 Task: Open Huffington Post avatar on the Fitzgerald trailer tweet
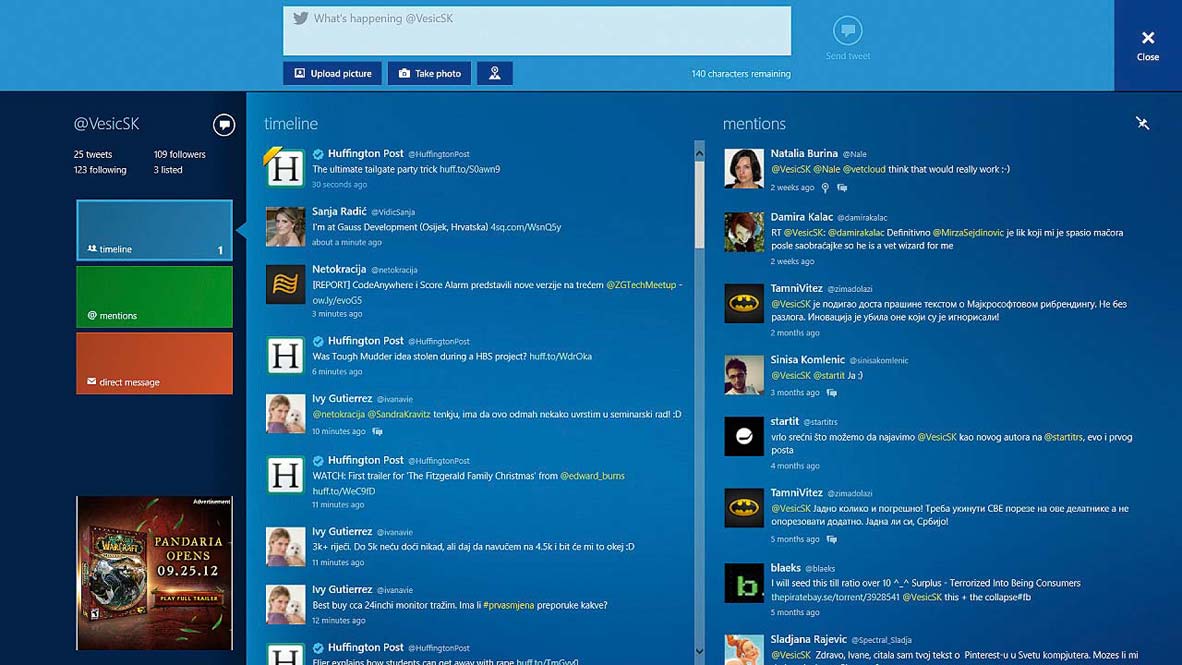(285, 474)
